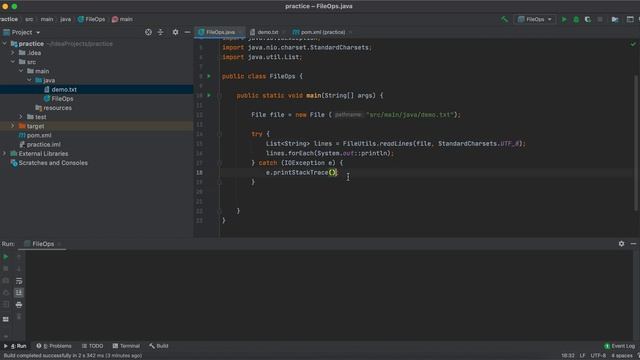Collapse all nodes in Project panel

point(160,32)
